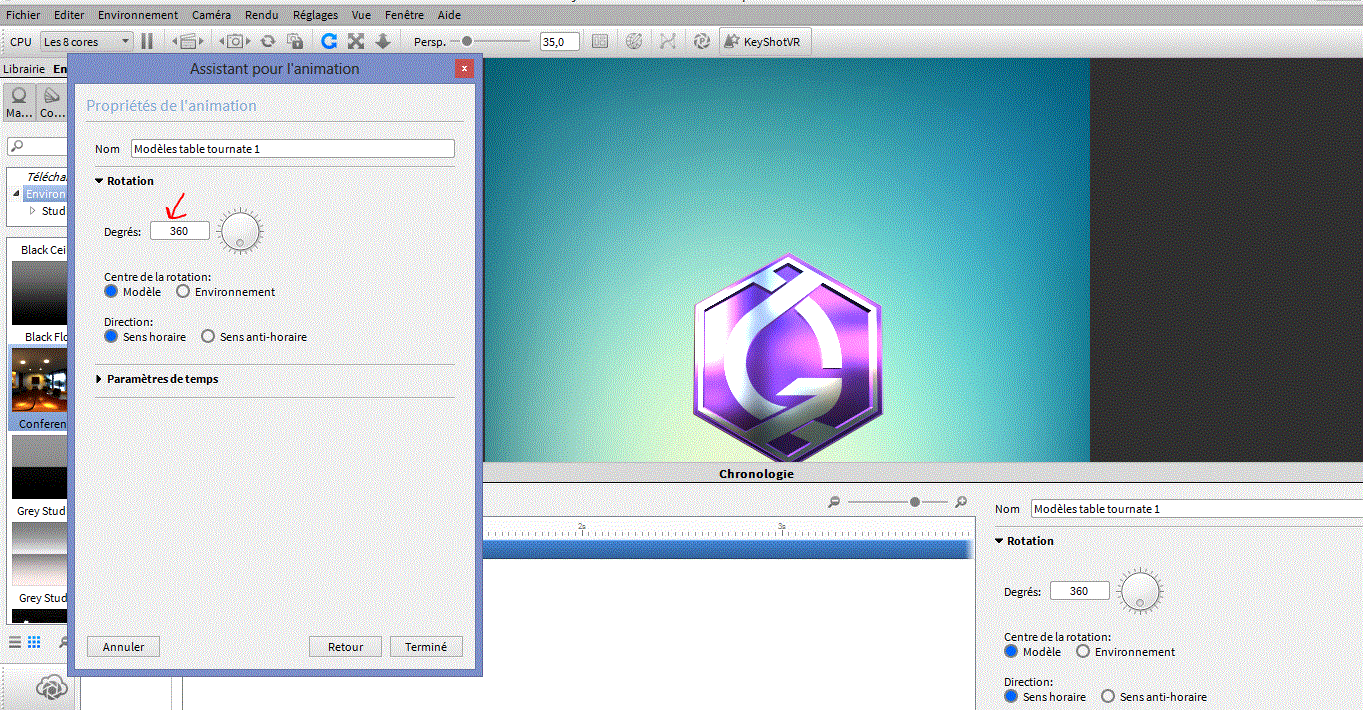The image size is (1363, 710).
Task: Click the geometry view icon after the 35,0 field
Action: (x=600, y=41)
